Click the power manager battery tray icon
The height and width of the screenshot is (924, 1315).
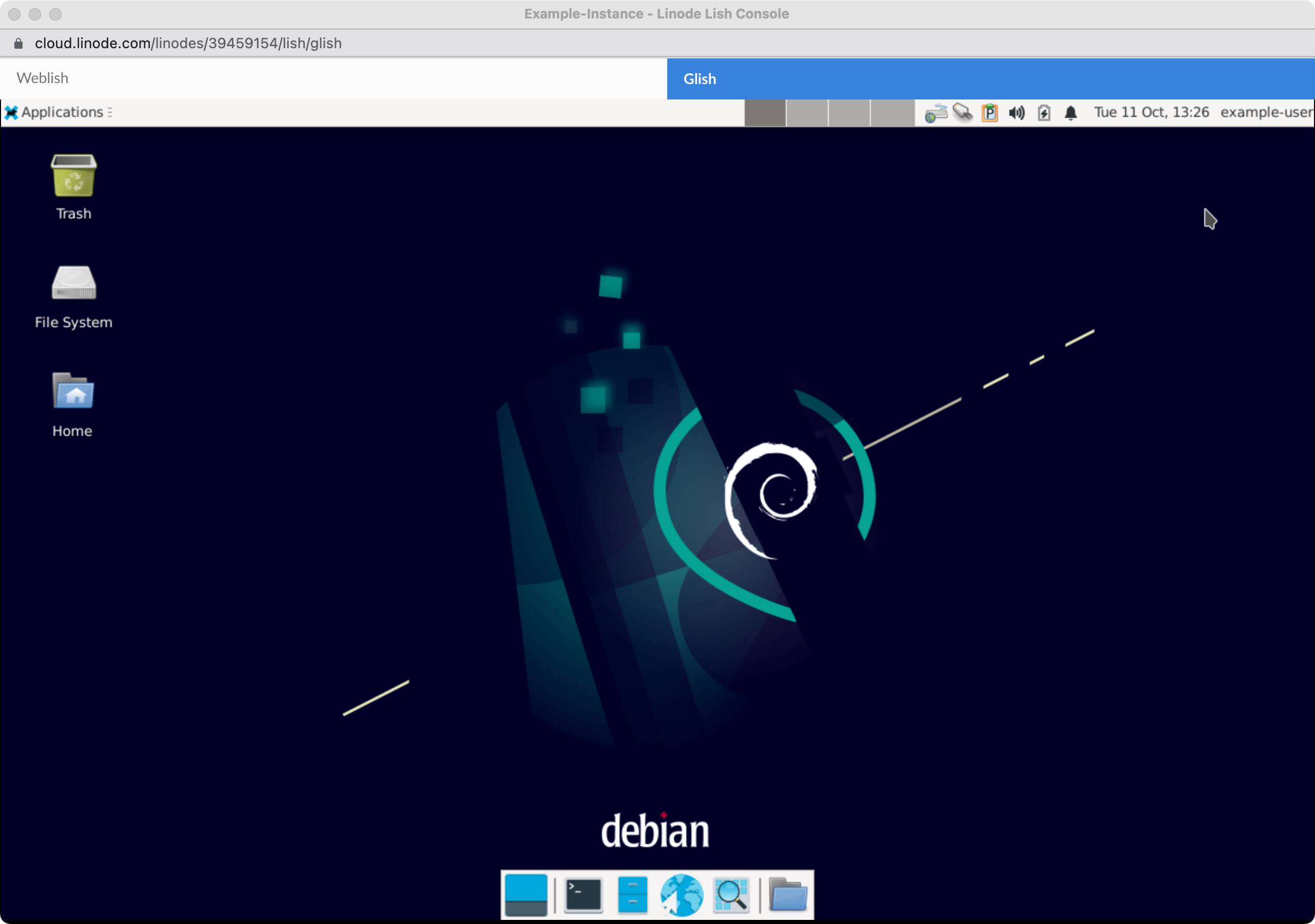(1043, 112)
